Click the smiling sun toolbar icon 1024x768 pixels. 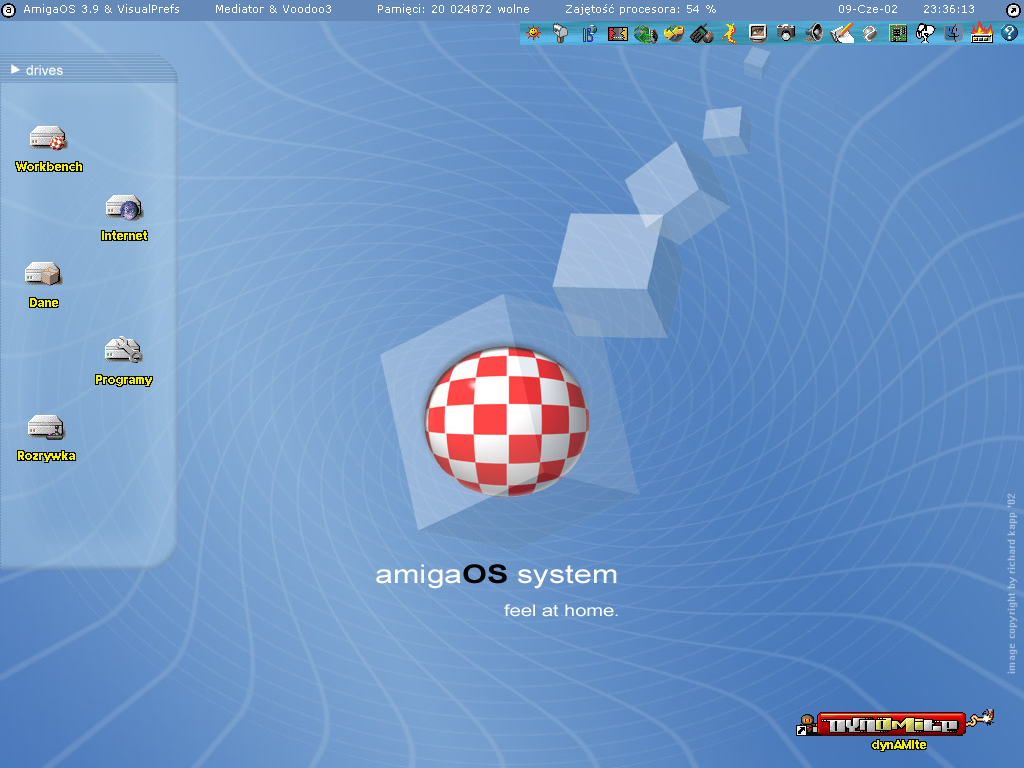coord(534,33)
